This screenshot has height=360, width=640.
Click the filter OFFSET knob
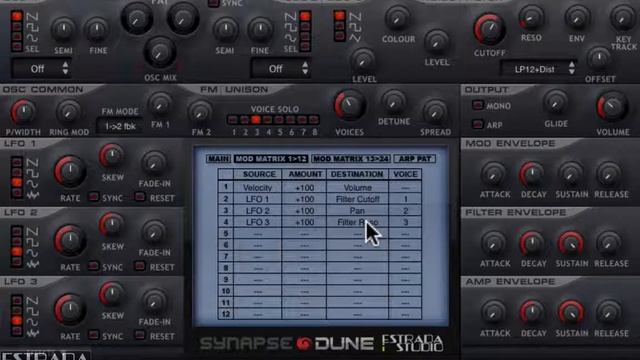599,58
